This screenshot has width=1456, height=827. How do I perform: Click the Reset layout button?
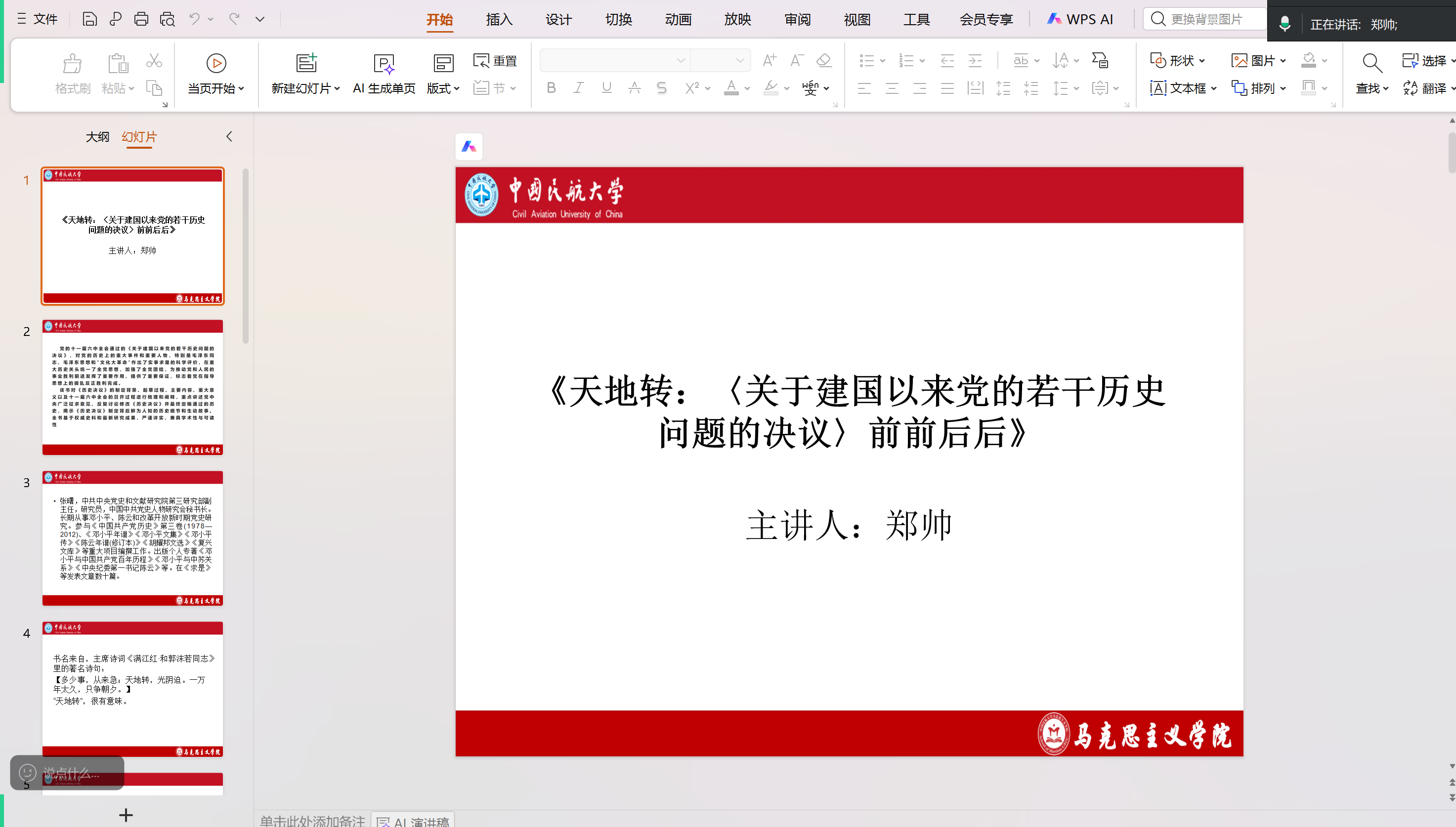pyautogui.click(x=495, y=60)
